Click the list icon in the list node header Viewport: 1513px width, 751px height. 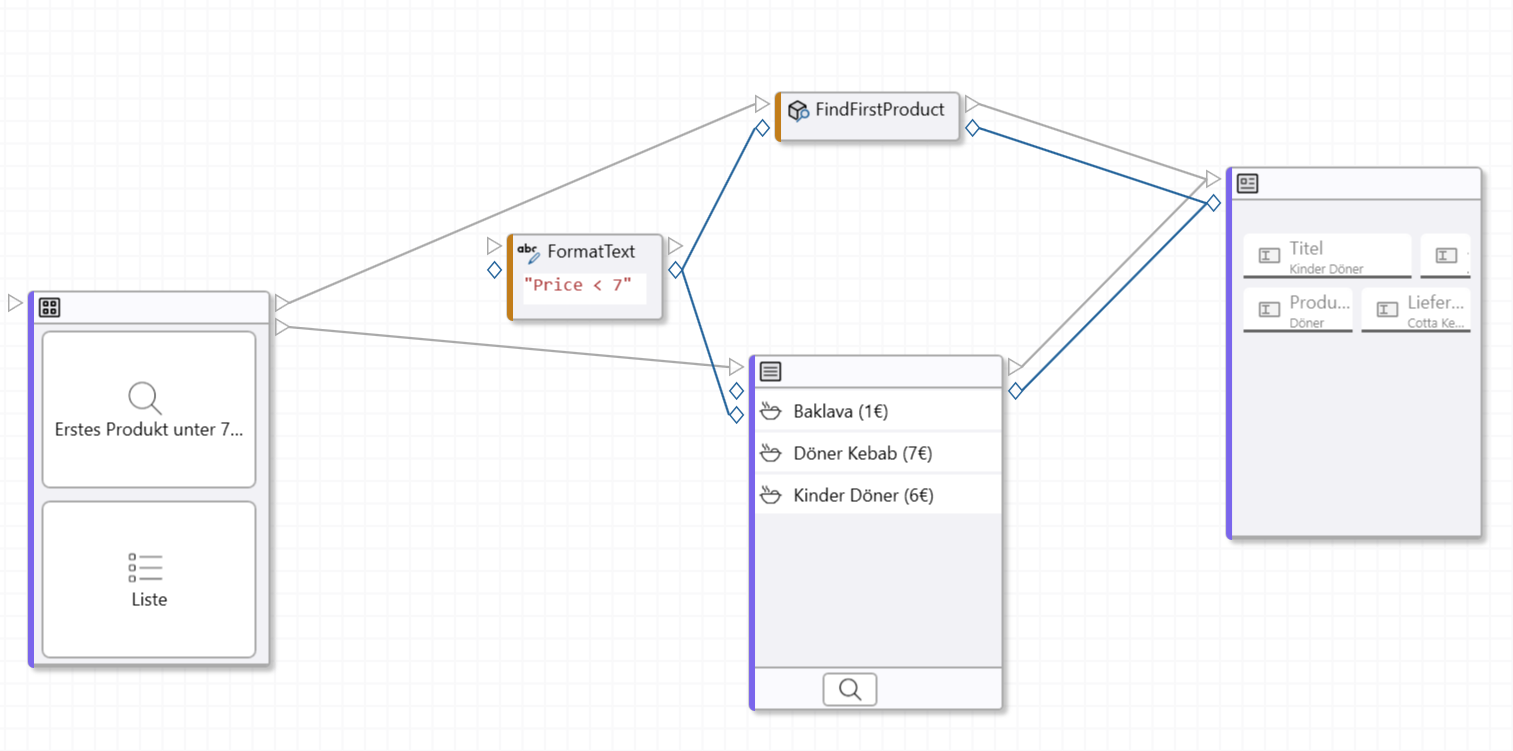click(x=770, y=372)
